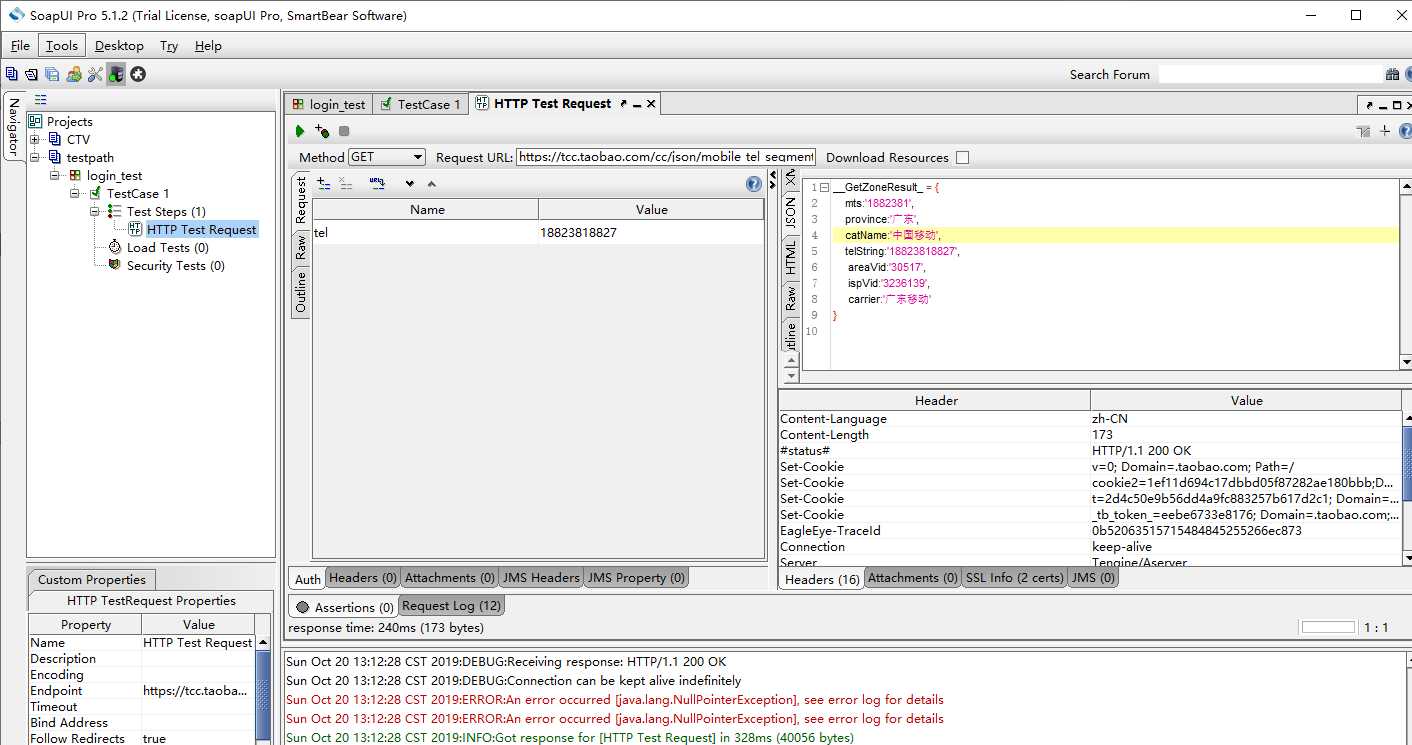Undock the HTTP Test Request tab with arrow icon
This screenshot has height=745, width=1412.
pyautogui.click(x=624, y=104)
